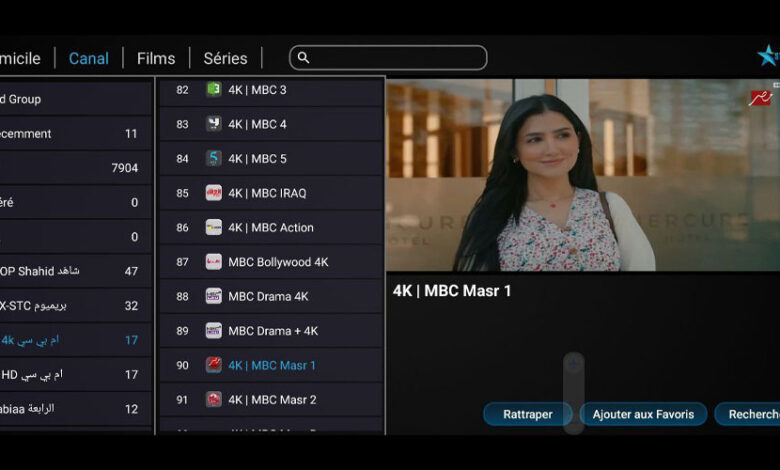Click the MBC 5 channel logo icon
Viewport: 780px width, 470px height.
pyautogui.click(x=213, y=158)
